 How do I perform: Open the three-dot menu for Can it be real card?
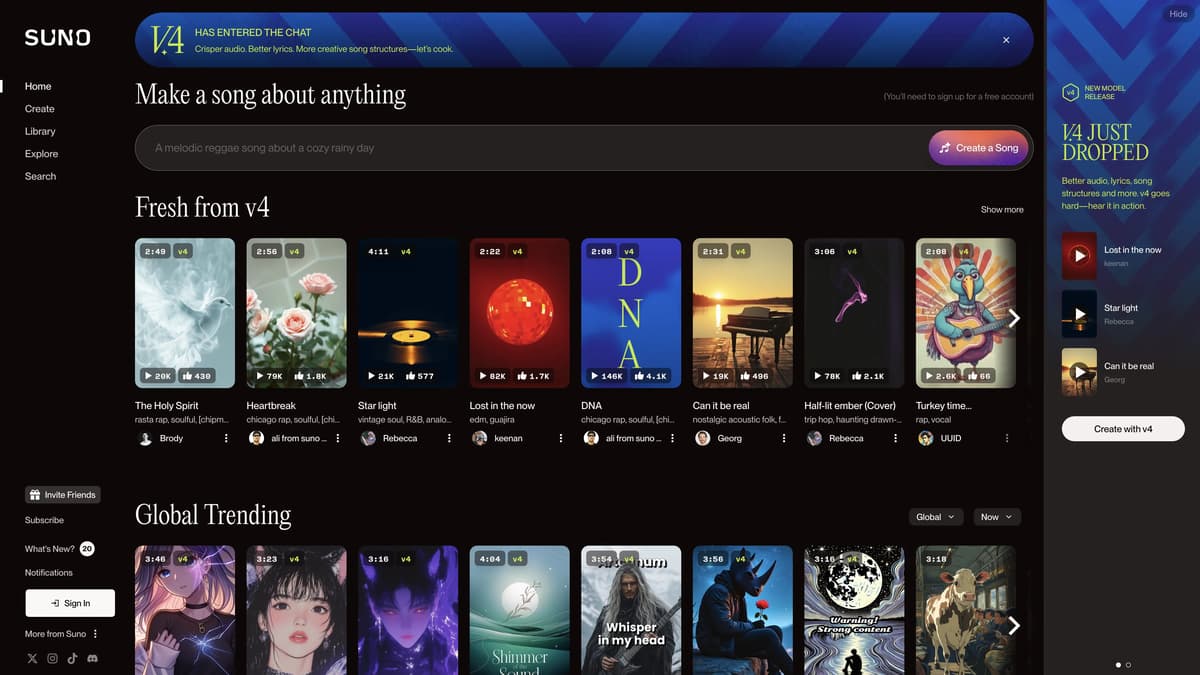click(x=784, y=438)
